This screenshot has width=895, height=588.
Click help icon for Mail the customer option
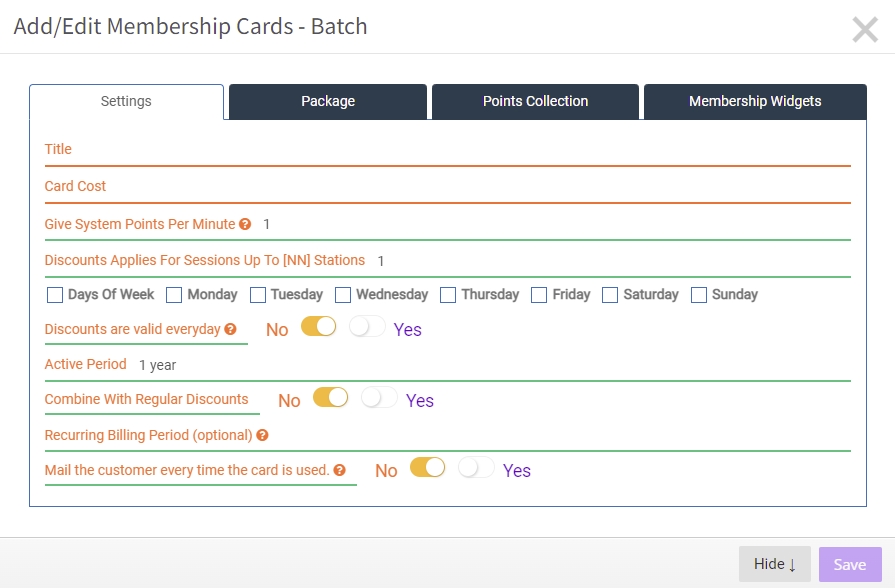(340, 470)
